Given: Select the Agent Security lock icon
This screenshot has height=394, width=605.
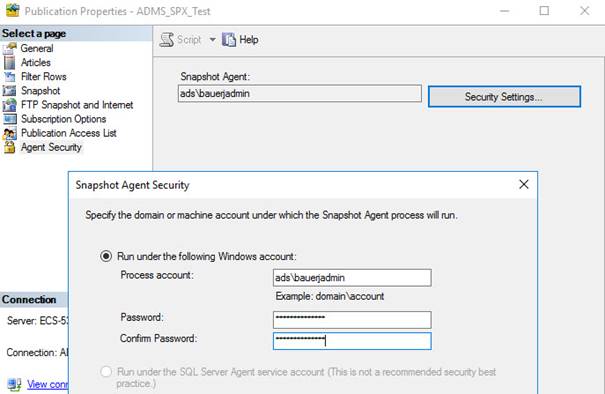Looking at the screenshot, I should 9,147.
